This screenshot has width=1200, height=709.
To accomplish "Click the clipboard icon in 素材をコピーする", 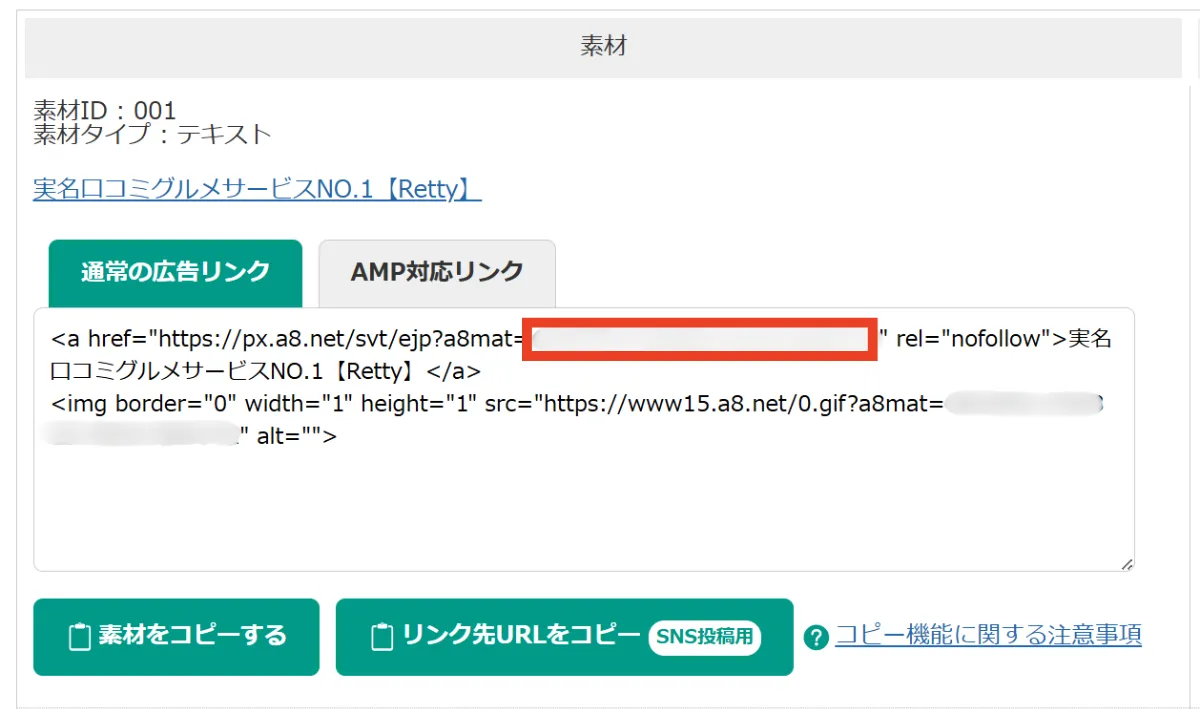I will click(79, 637).
